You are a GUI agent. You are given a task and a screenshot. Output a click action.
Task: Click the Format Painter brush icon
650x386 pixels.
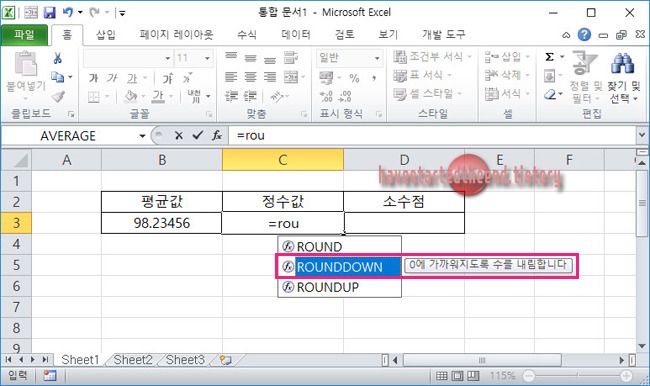tap(58, 96)
